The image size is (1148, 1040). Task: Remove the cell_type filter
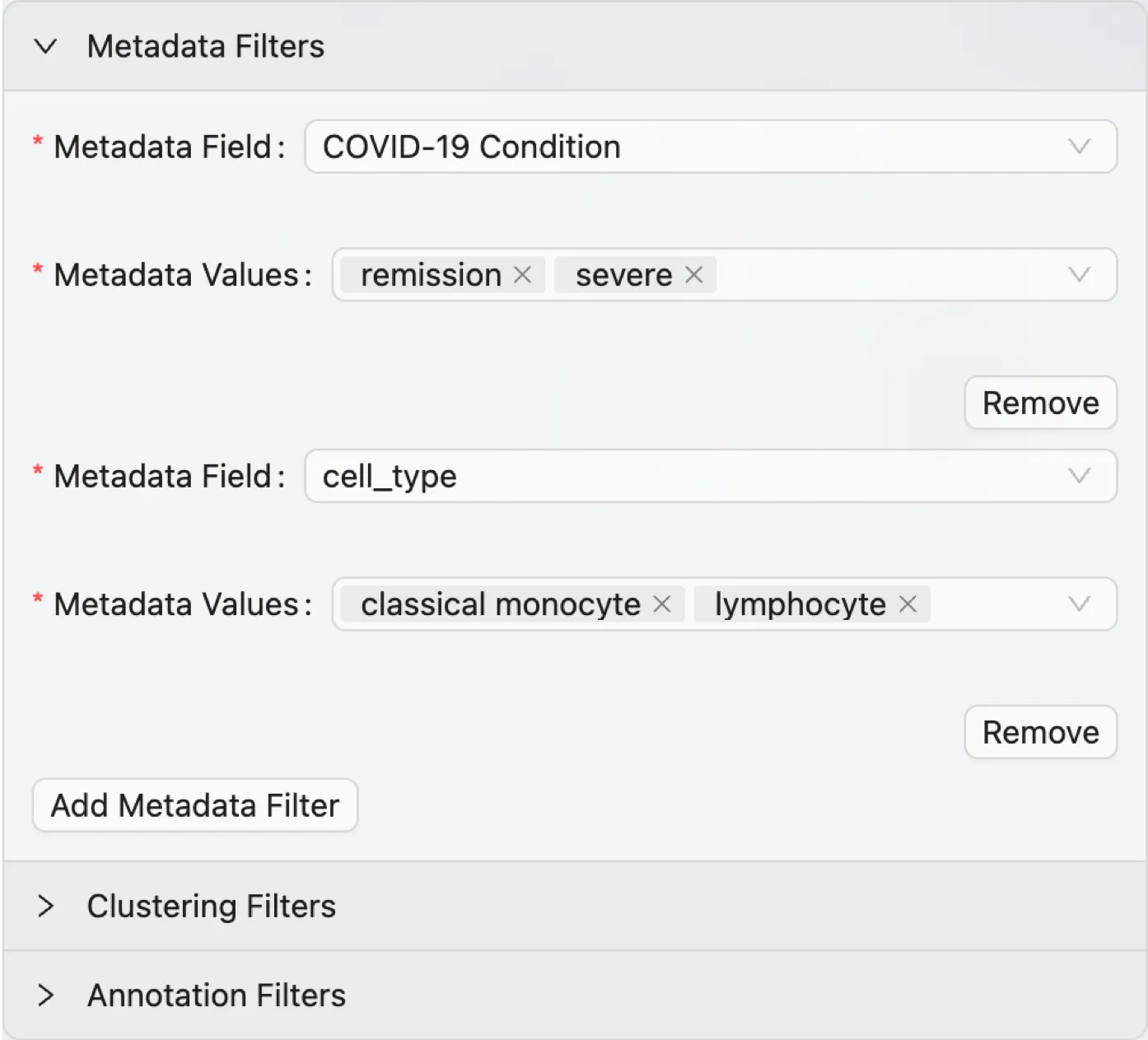point(1039,732)
